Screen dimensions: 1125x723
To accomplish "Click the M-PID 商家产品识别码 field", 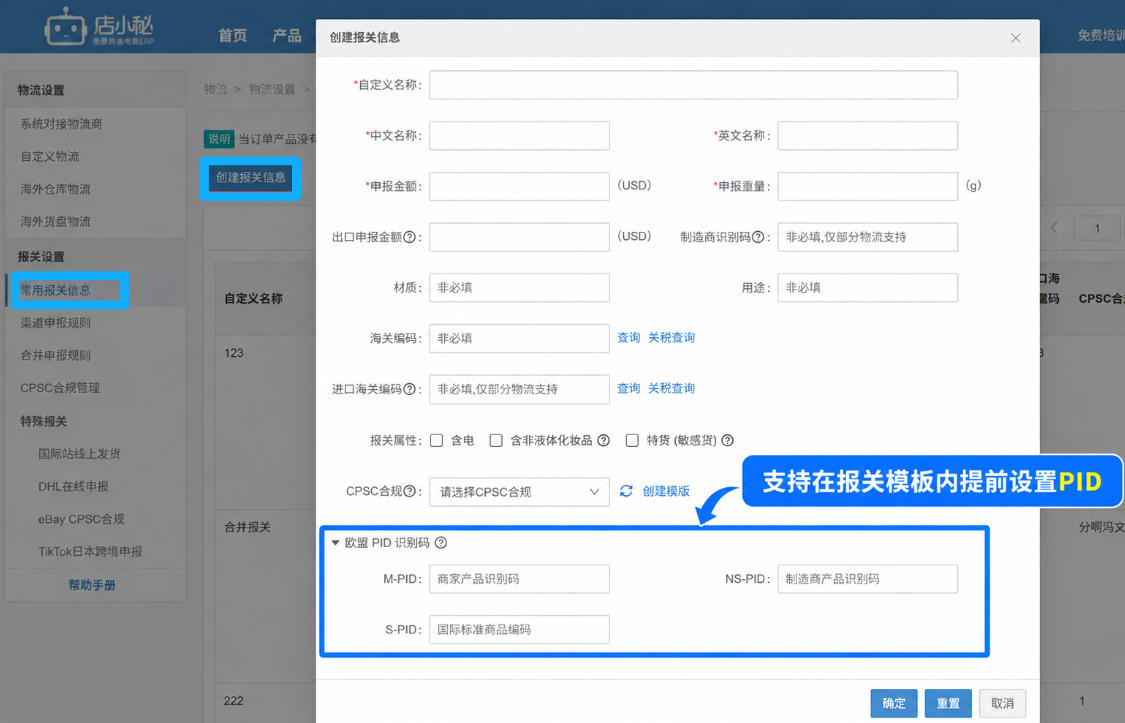I will tap(519, 579).
